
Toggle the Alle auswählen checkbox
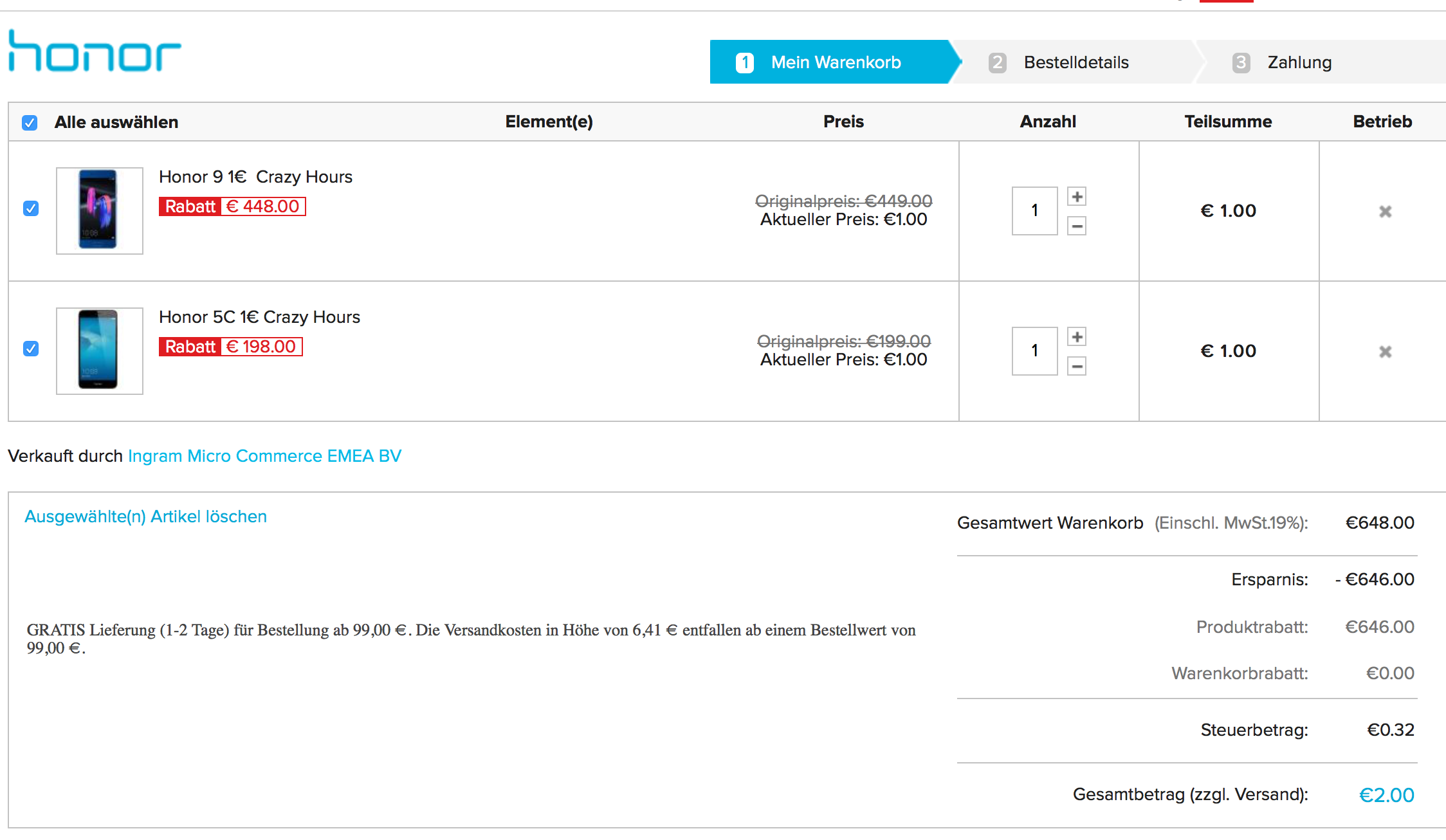tap(30, 123)
